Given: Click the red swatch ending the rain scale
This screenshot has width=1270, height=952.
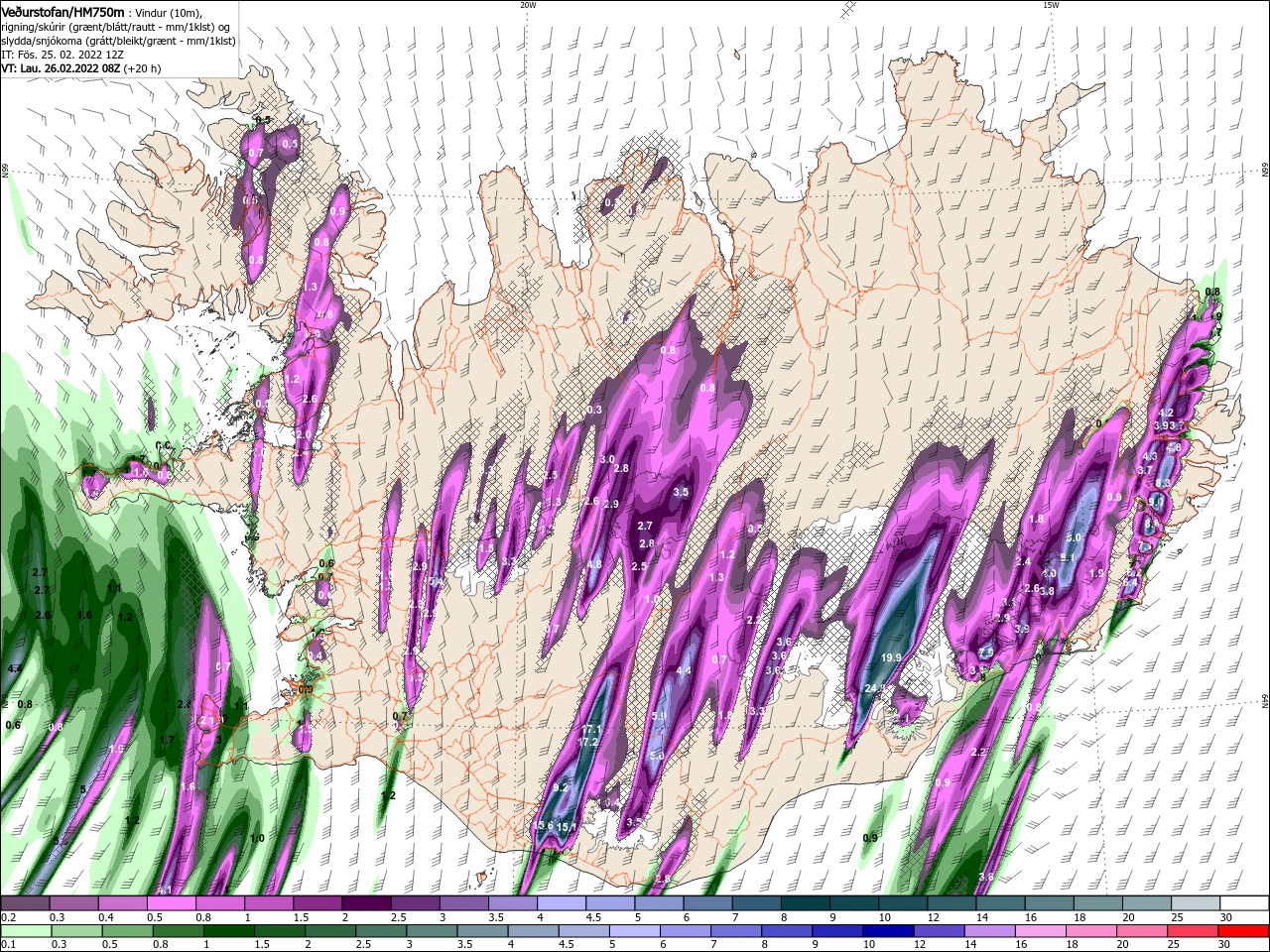Looking at the screenshot, I should coord(1245,930).
